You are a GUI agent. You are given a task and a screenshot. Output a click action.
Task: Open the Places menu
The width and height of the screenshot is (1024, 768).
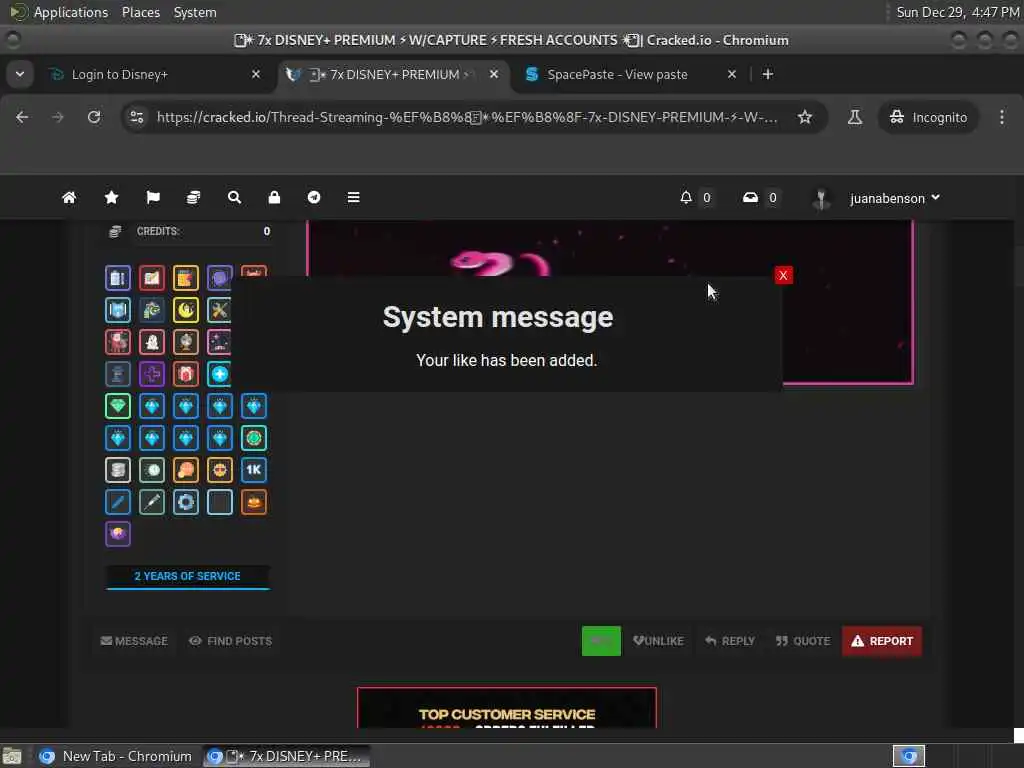pos(140,12)
